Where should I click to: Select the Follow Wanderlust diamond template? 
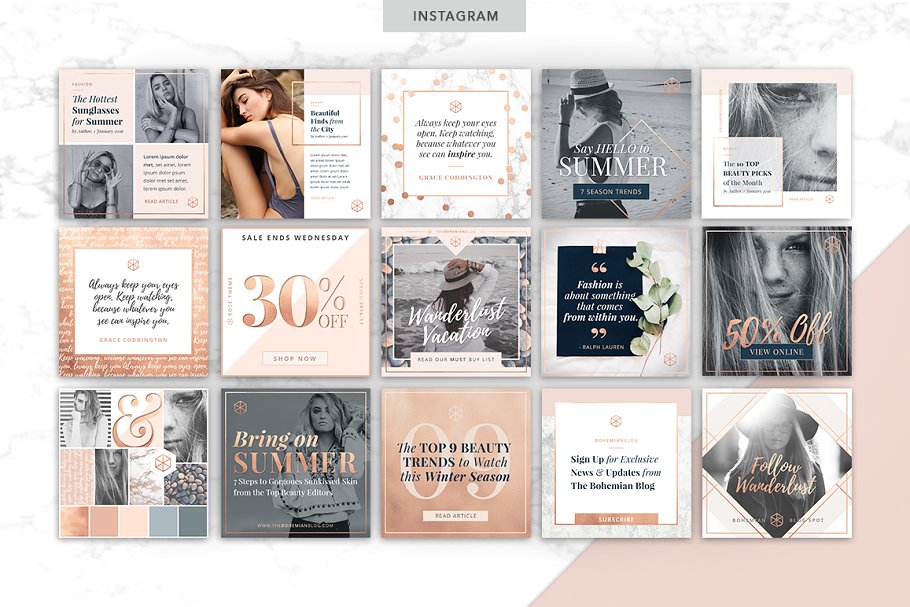click(x=776, y=463)
